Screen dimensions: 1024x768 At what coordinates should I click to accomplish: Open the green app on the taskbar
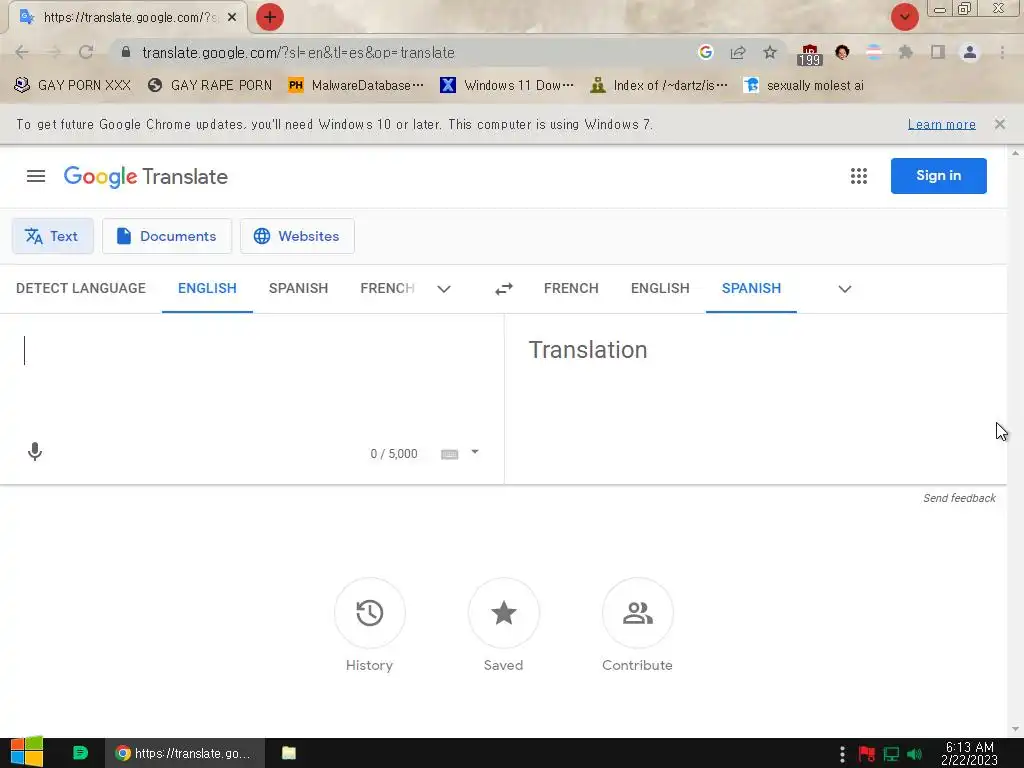[80, 753]
